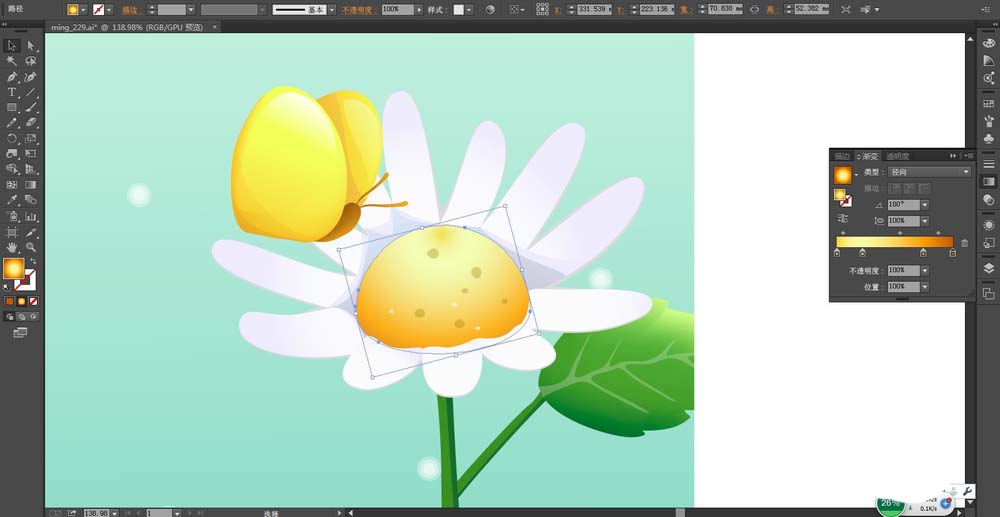Select the Hand tool
Viewport: 1000px width, 517px height.
[11, 247]
